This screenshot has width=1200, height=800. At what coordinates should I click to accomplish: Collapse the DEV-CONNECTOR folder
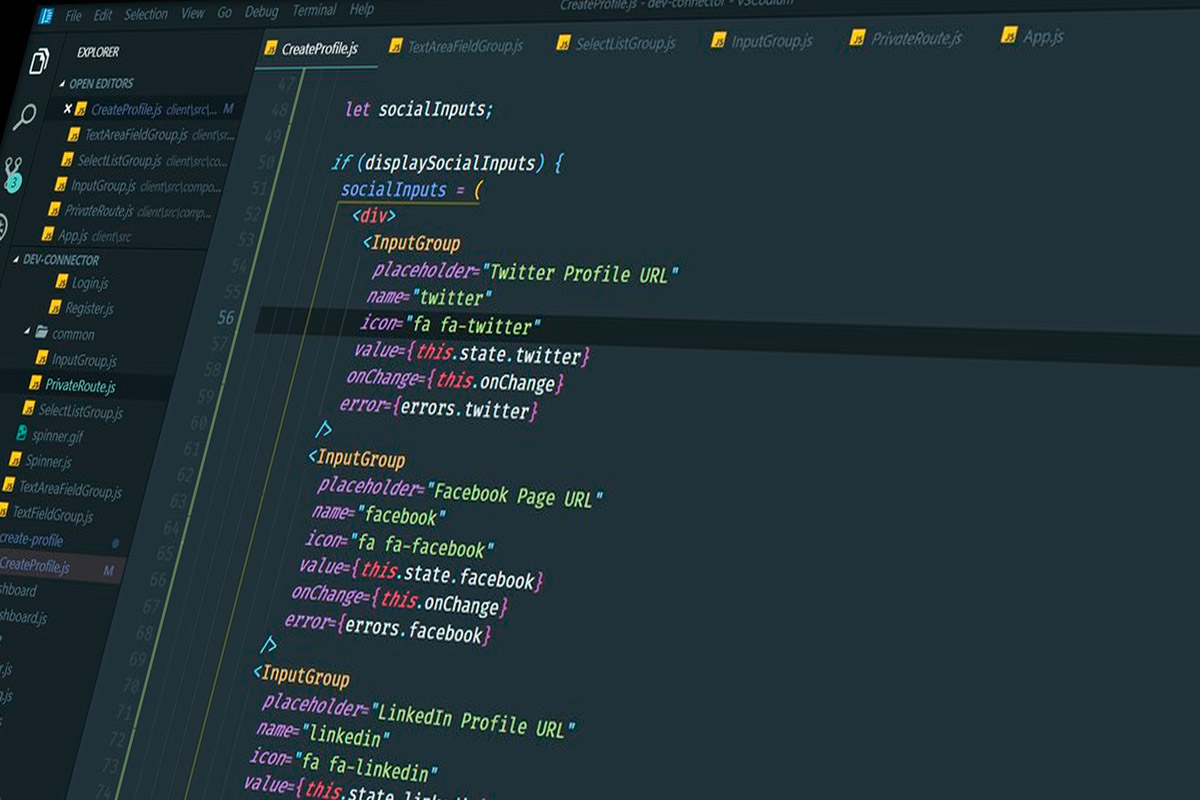click(18, 259)
